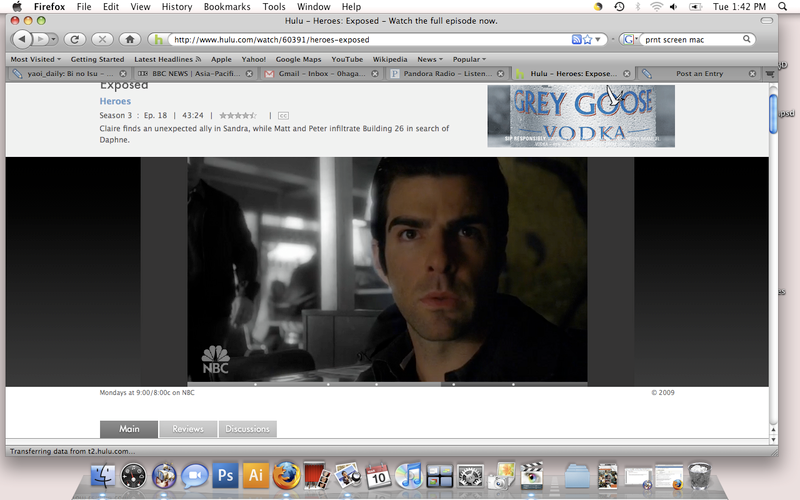Go to the Home page button

tap(130, 39)
